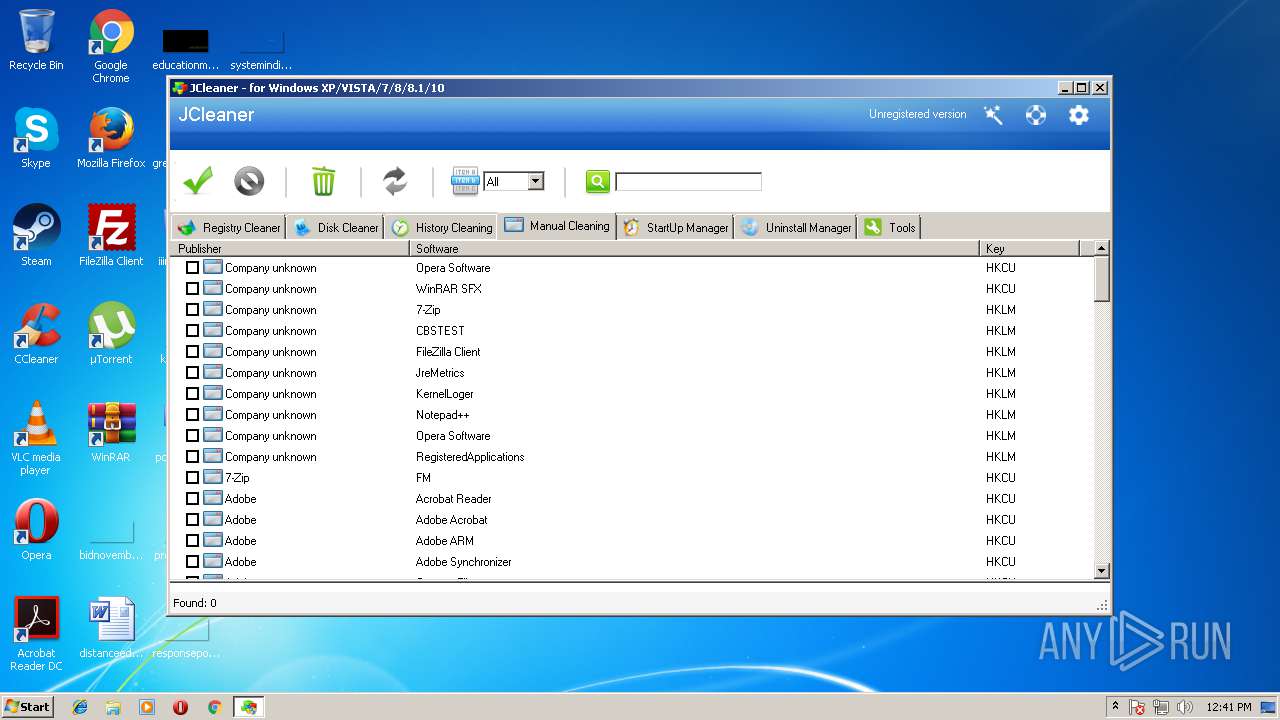
Task: Open the magic wand icon in header
Action: (993, 115)
